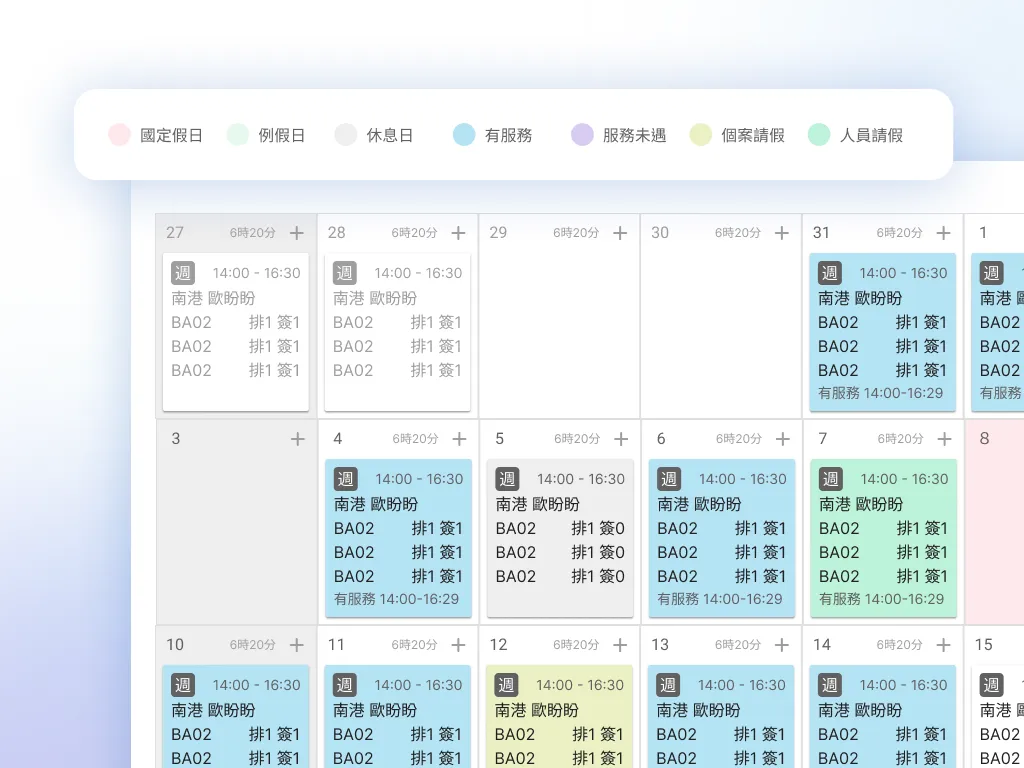Click the pink 國定假日 legend swatch

click(120, 135)
